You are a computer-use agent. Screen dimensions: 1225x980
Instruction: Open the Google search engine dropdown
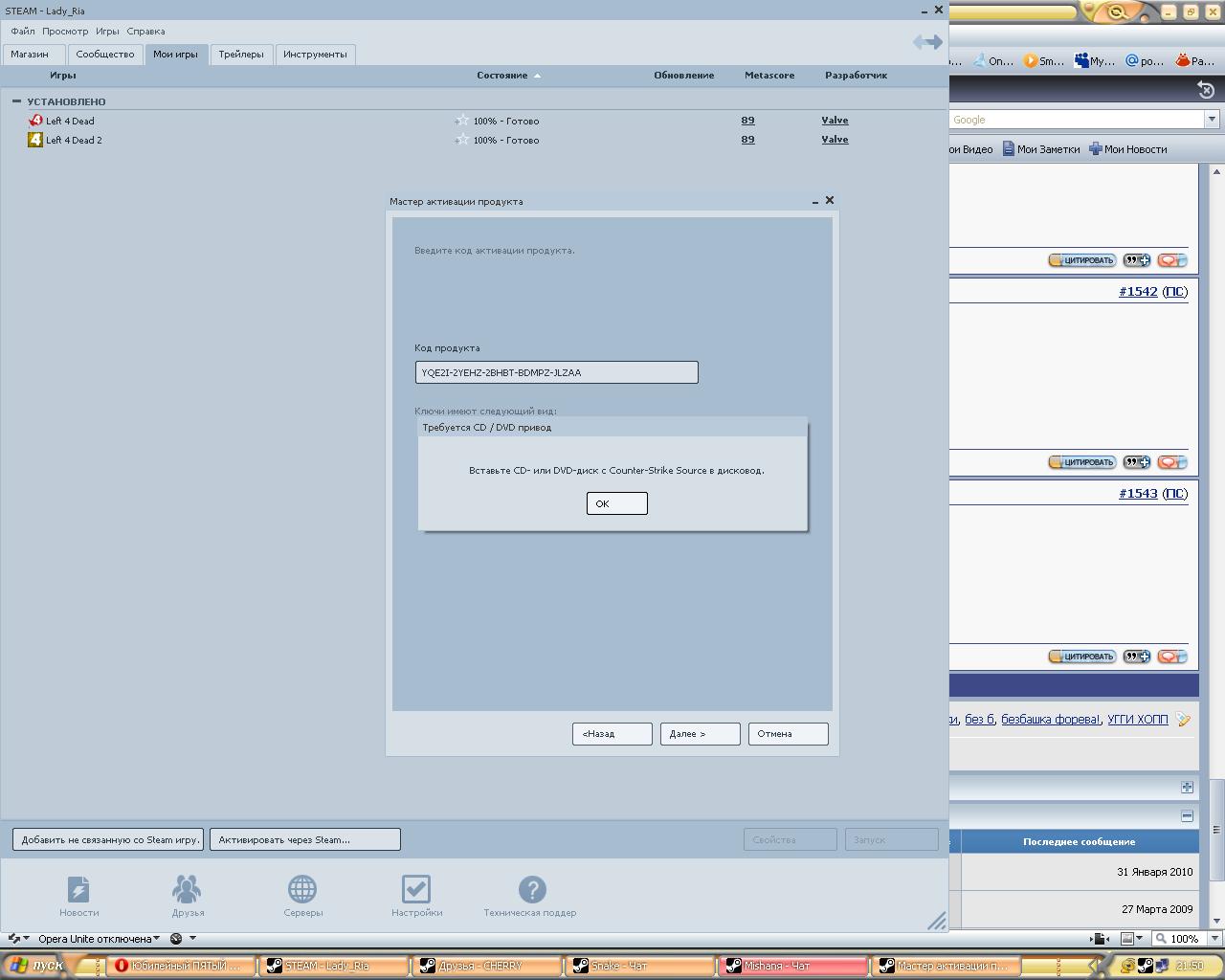tap(1212, 120)
